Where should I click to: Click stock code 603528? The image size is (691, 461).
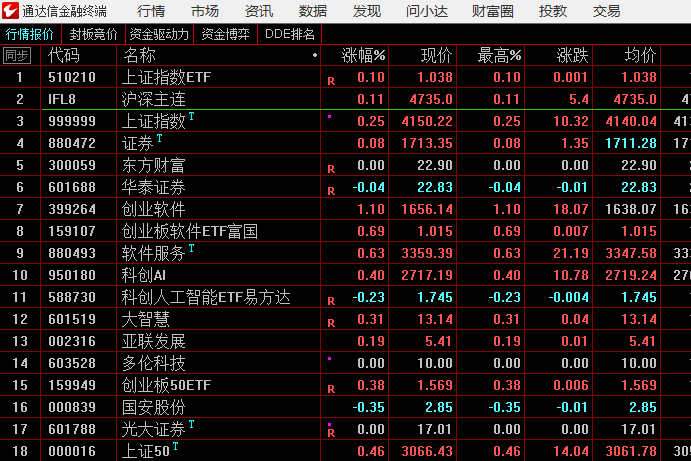click(x=72, y=364)
